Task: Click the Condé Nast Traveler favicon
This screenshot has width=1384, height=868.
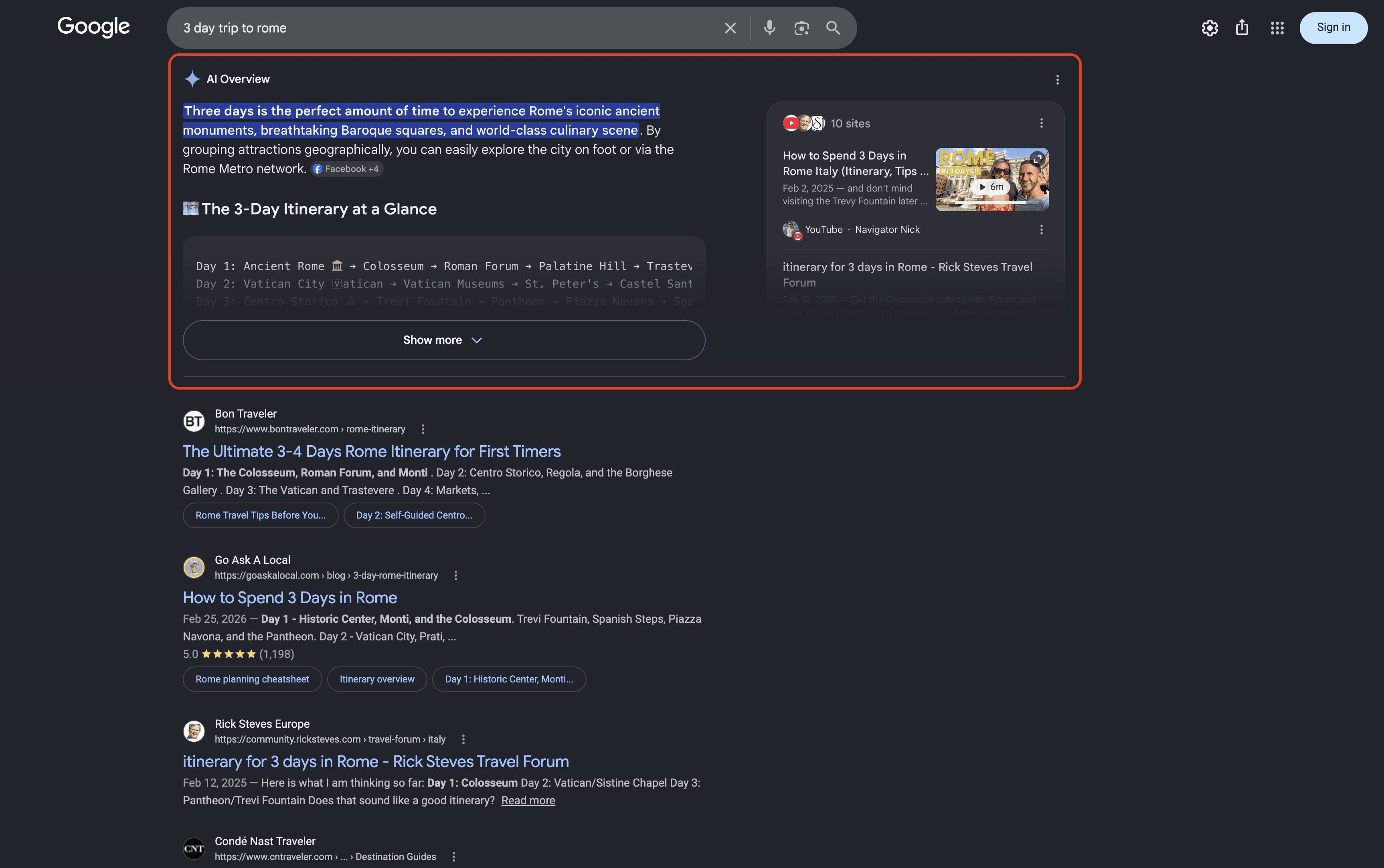Action: (x=194, y=848)
